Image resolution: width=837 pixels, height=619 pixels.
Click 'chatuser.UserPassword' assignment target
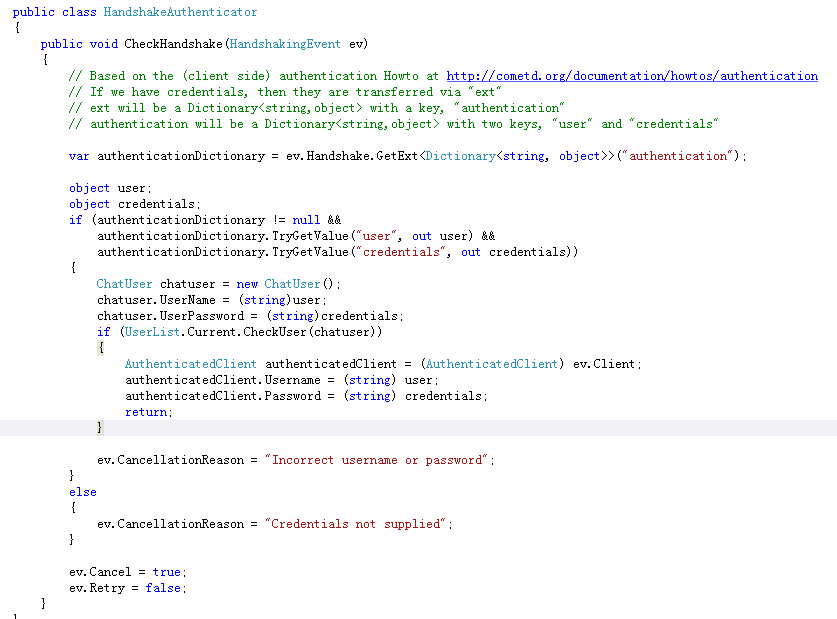point(170,316)
